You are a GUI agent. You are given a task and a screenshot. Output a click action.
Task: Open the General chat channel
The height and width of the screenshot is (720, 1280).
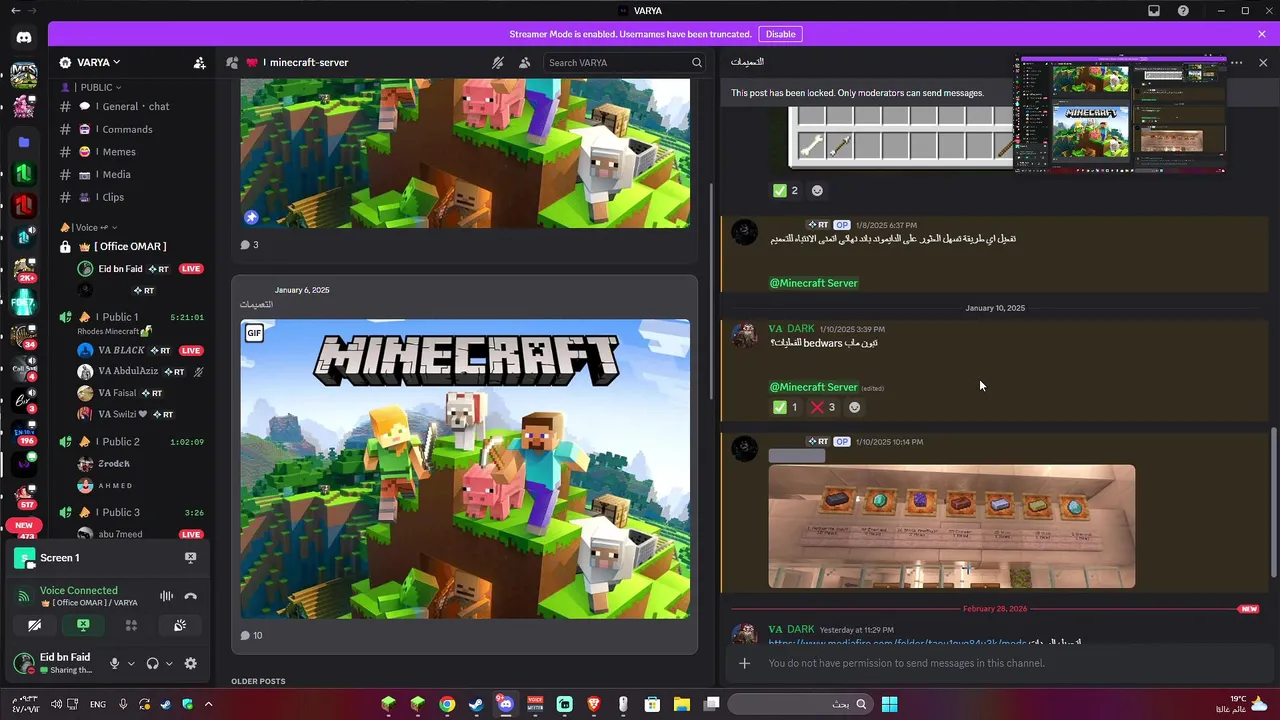(x=133, y=106)
